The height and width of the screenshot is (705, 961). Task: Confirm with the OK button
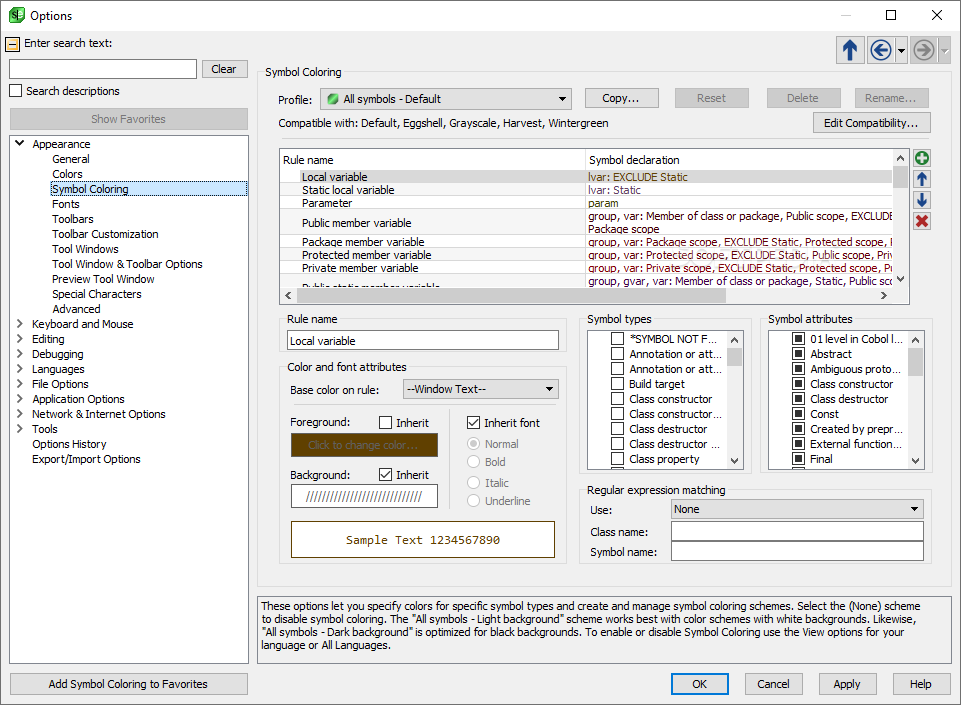point(700,684)
